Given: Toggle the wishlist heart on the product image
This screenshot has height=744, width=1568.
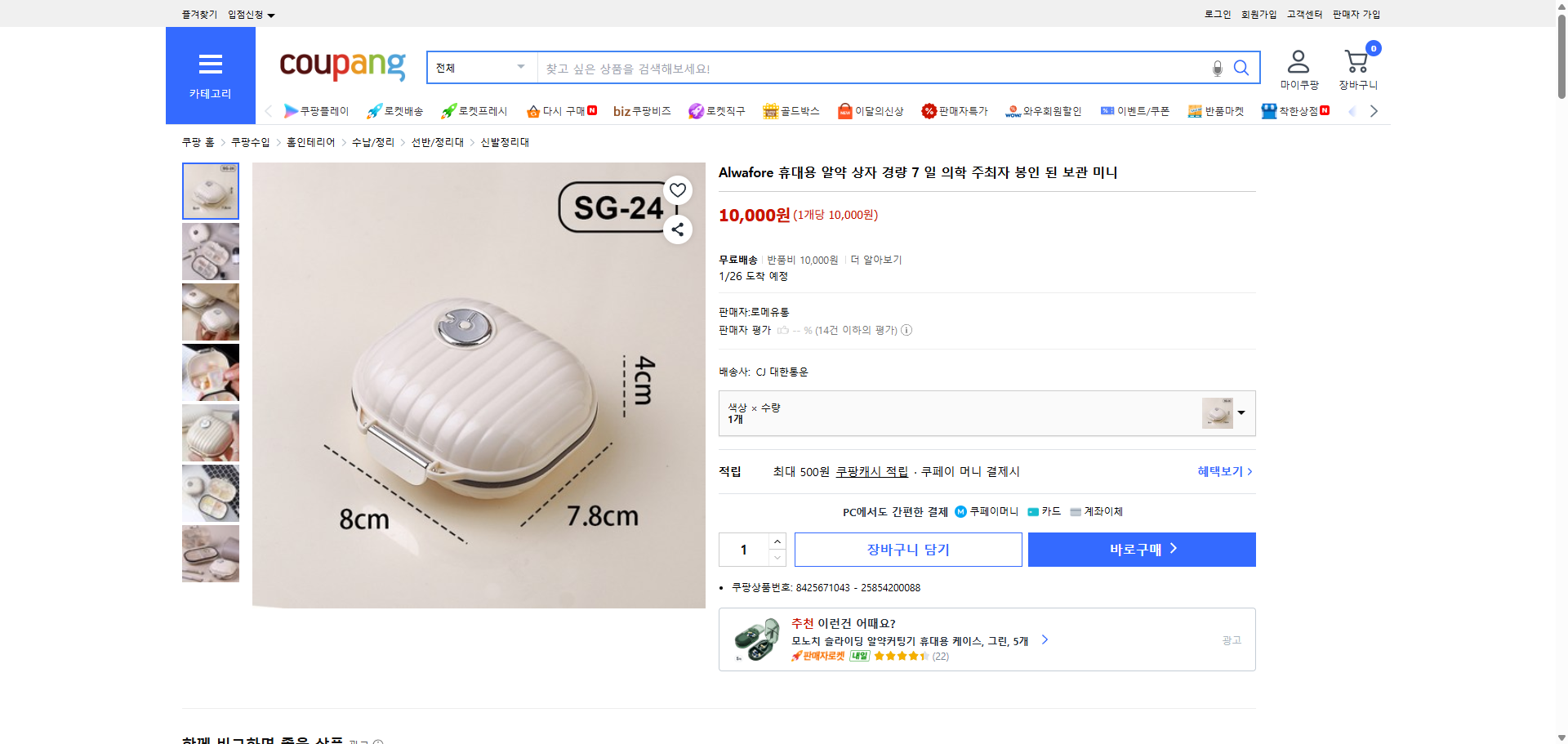Looking at the screenshot, I should (677, 189).
